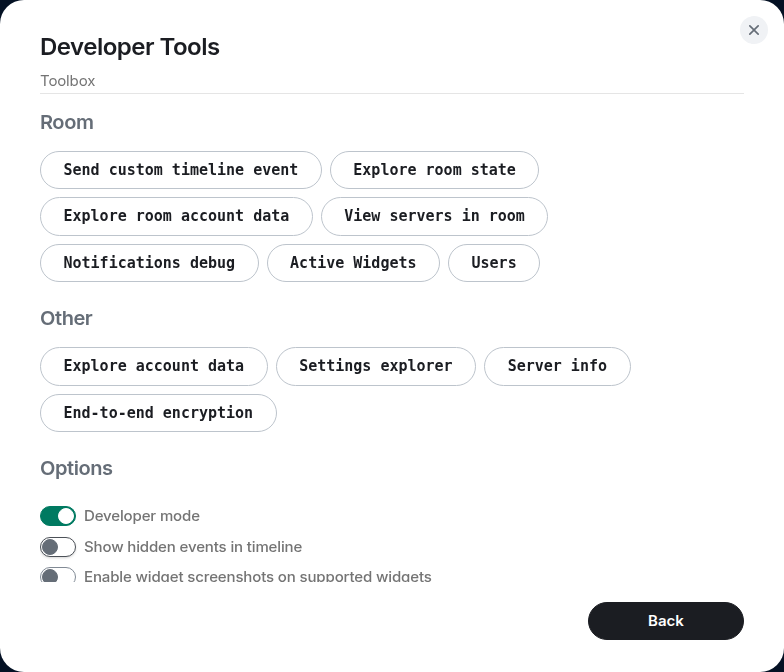Open Notifications debug tool
The width and height of the screenshot is (784, 672).
tap(149, 263)
